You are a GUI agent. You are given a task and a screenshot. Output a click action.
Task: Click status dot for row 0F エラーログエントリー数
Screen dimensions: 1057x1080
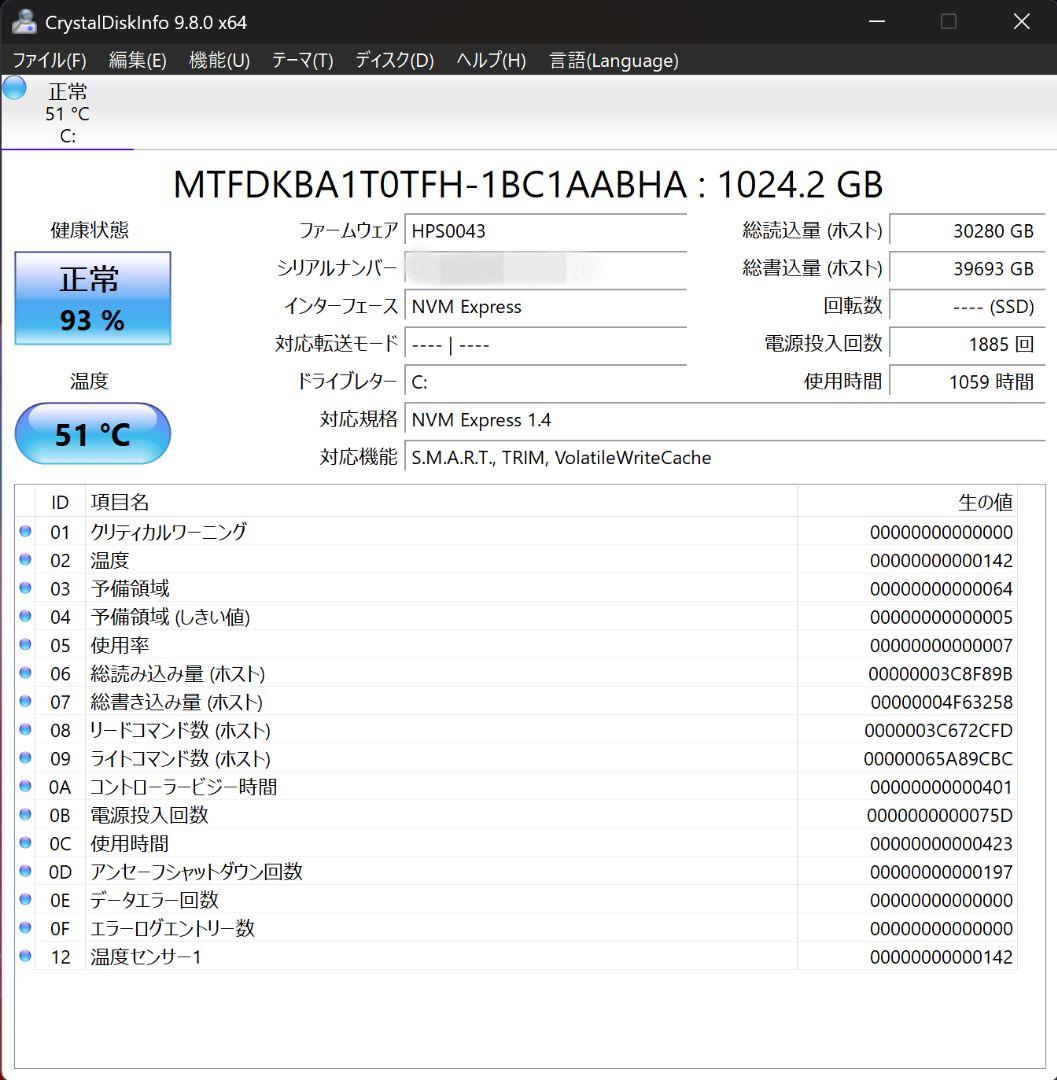25,928
